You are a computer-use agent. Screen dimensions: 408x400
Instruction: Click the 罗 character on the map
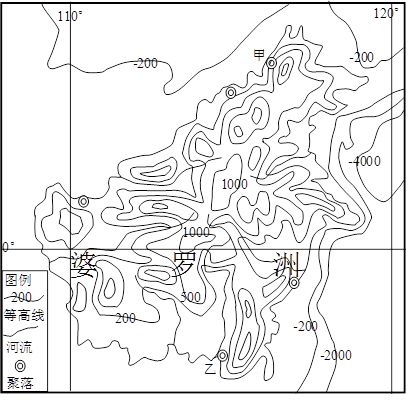click(x=184, y=263)
